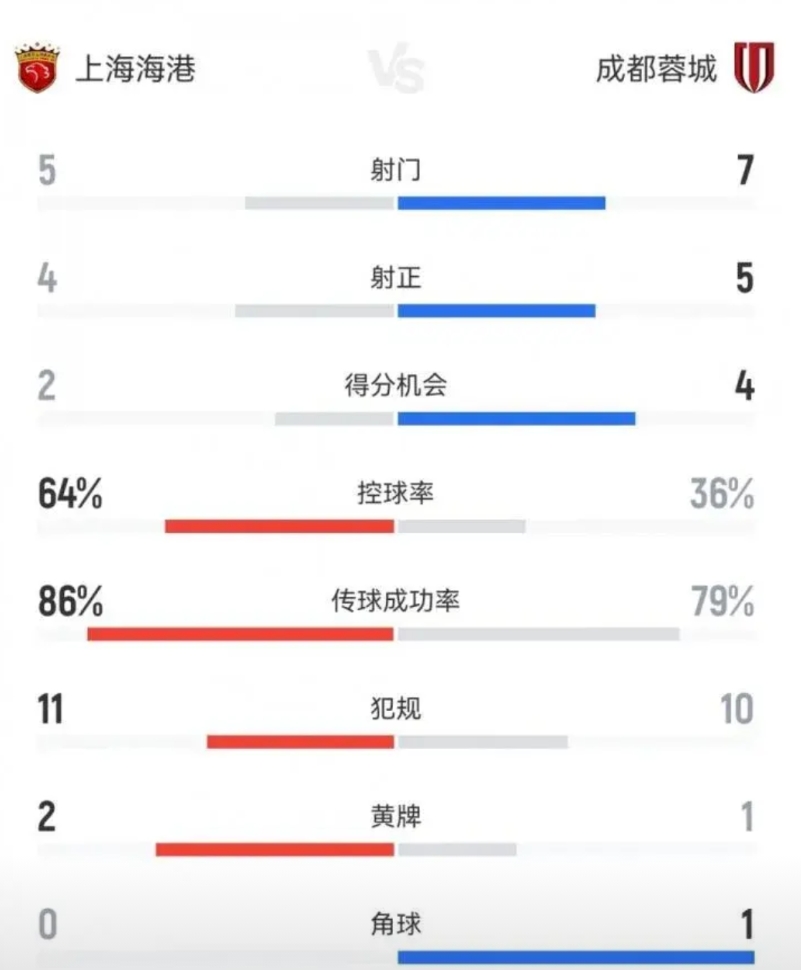Click the Shanghai Port team crest icon
Screen dimensions: 801x970
coord(37,68)
